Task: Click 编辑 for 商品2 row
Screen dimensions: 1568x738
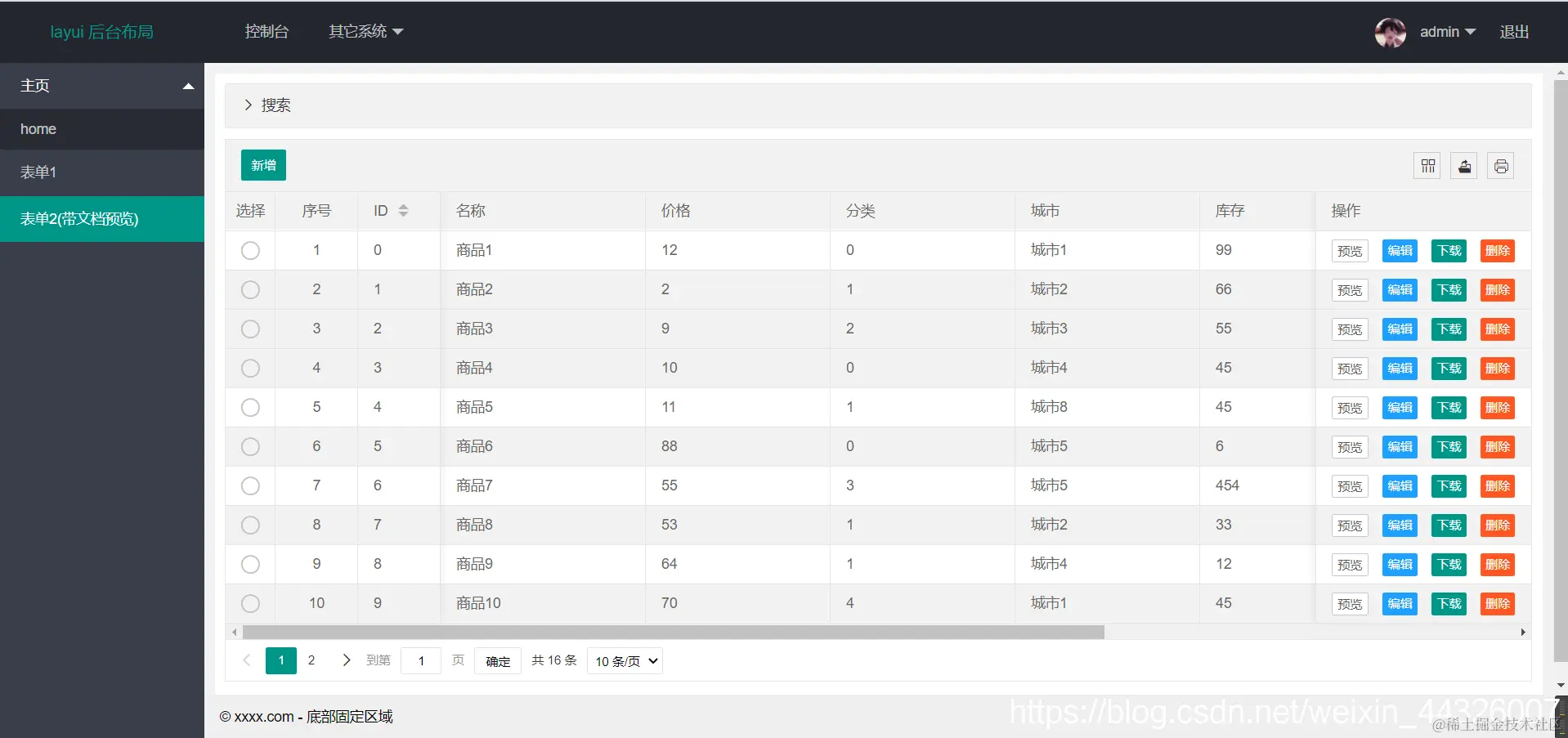Action: tap(1400, 290)
